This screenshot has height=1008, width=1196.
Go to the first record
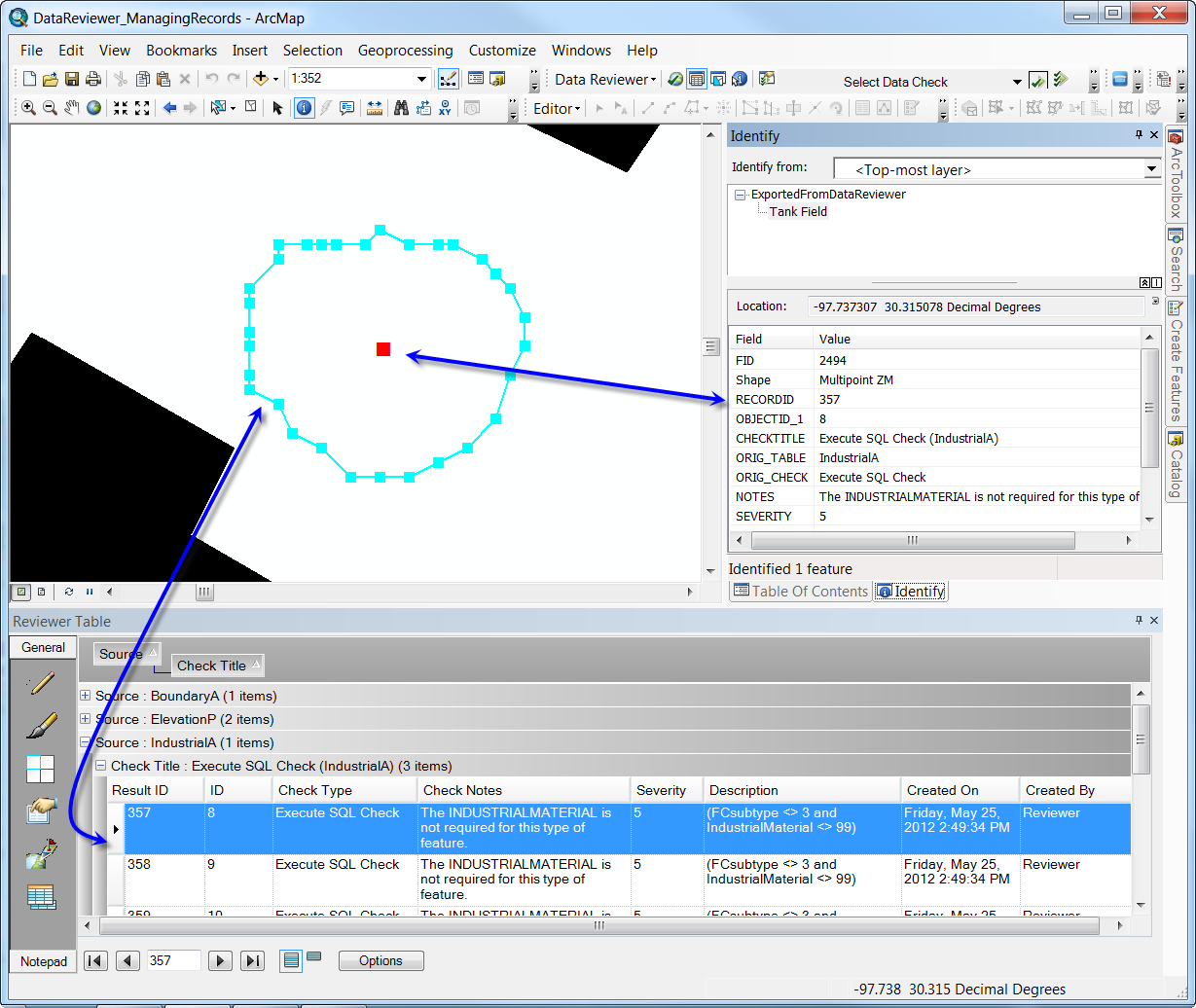[x=95, y=960]
